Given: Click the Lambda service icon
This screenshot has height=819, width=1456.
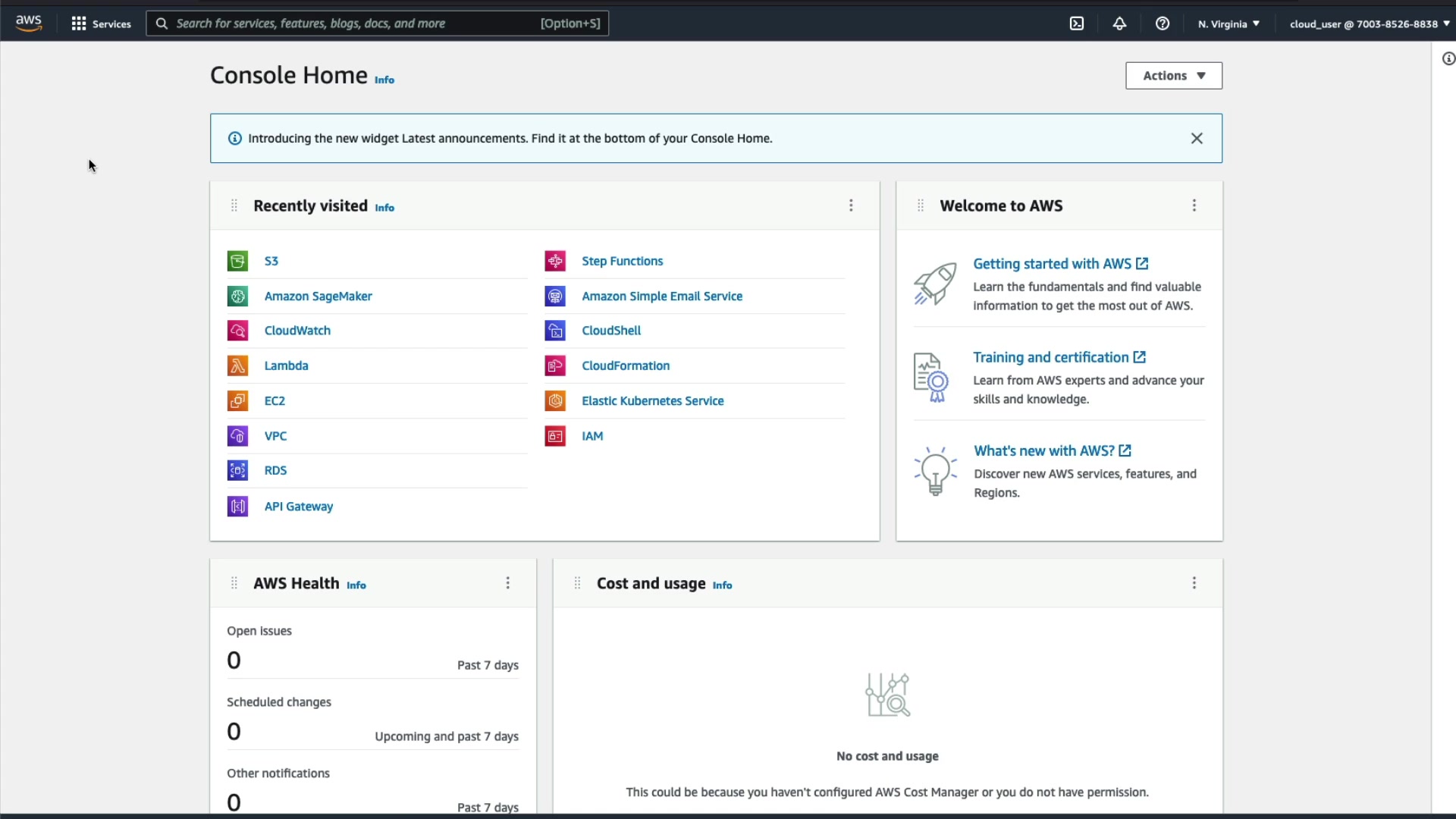Looking at the screenshot, I should (x=237, y=366).
